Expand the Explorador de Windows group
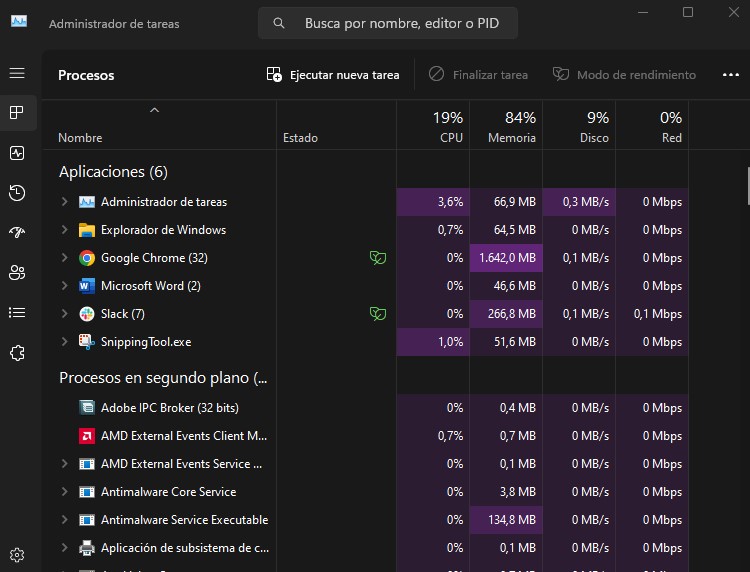The height and width of the screenshot is (572, 750). pos(65,230)
